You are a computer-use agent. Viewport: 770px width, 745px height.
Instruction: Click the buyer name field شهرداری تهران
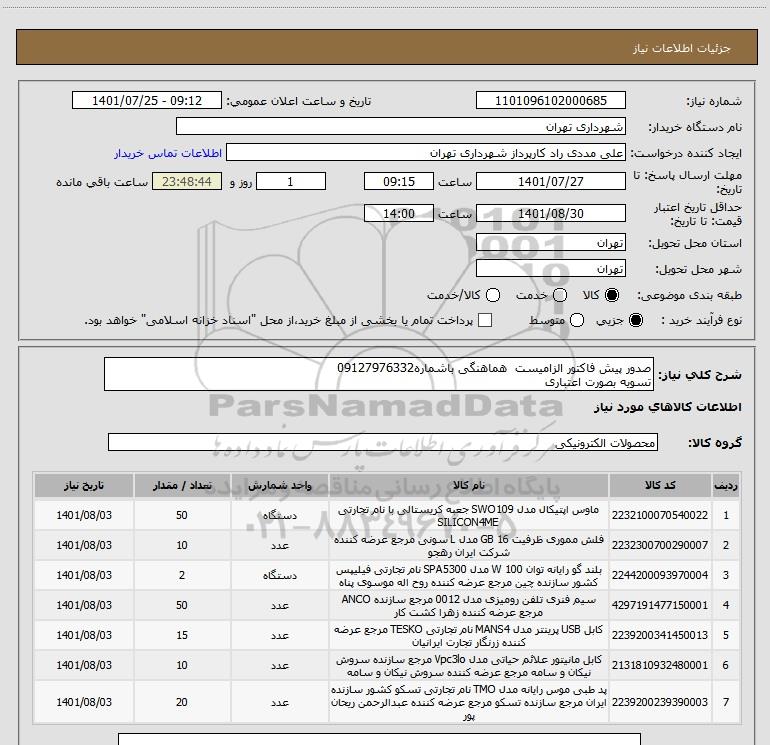coord(401,126)
